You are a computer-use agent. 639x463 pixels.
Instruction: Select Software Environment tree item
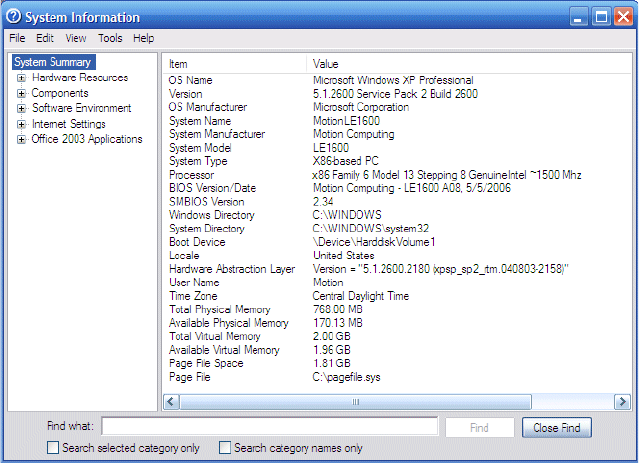coord(82,108)
